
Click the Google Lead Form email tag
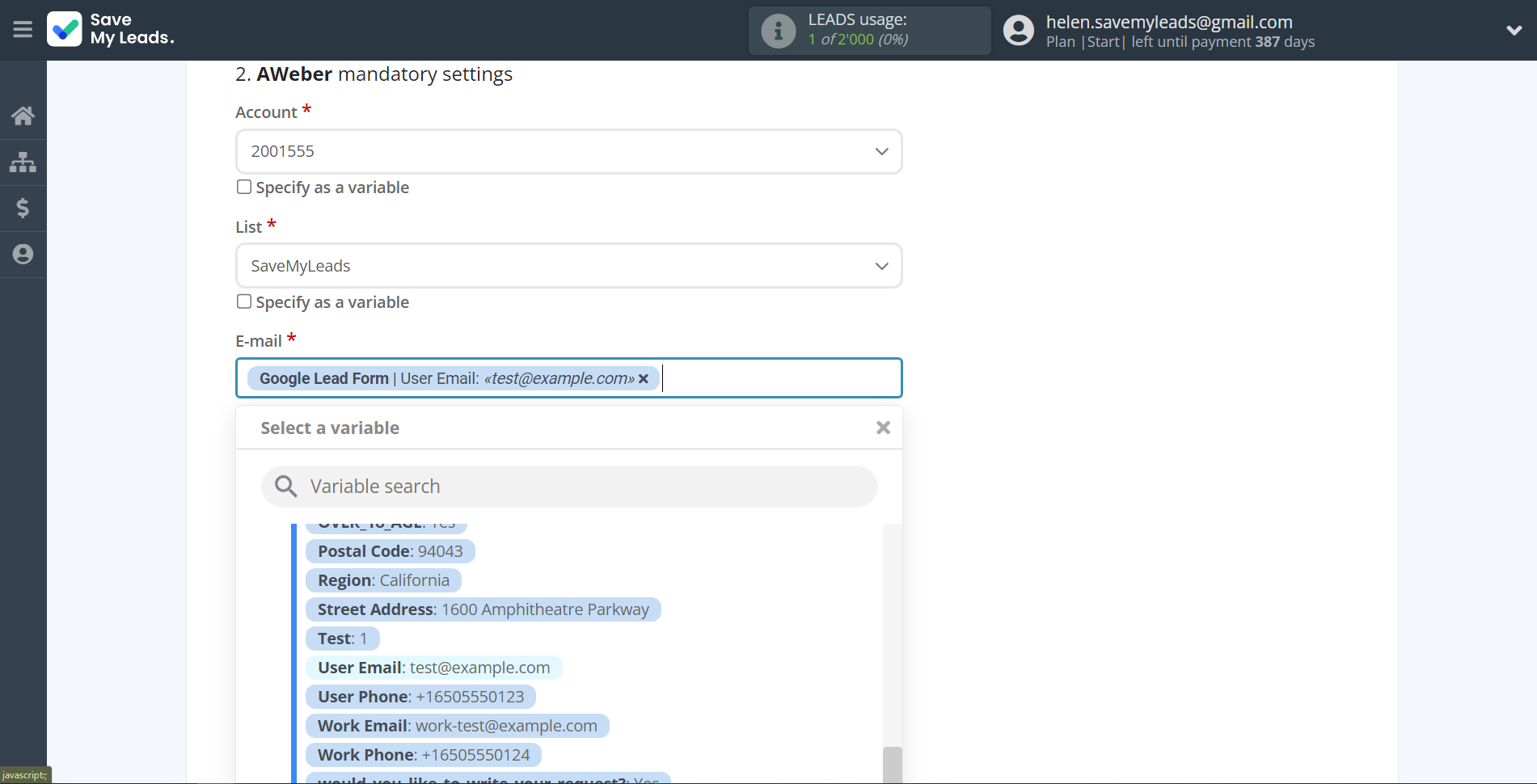(454, 378)
